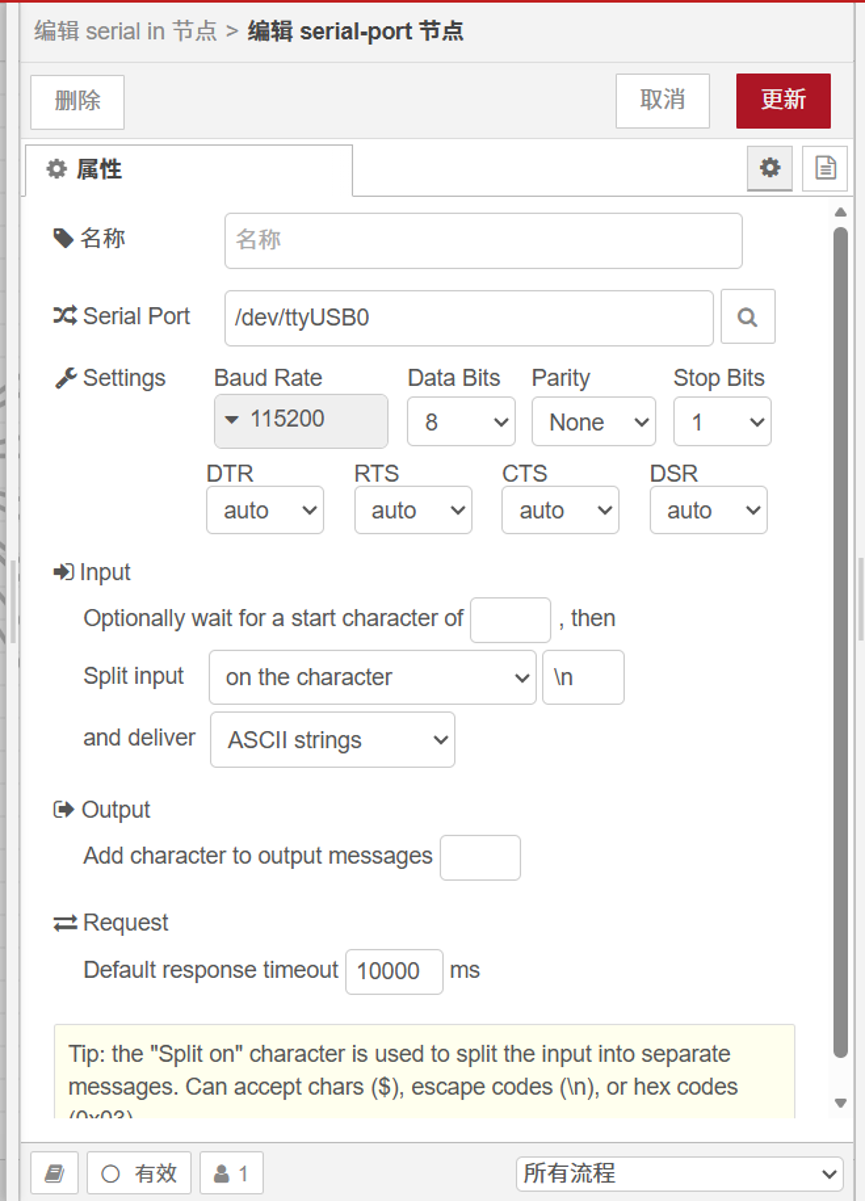Click the 'Output' section heading
865x1201 pixels.
pyautogui.click(x=102, y=810)
